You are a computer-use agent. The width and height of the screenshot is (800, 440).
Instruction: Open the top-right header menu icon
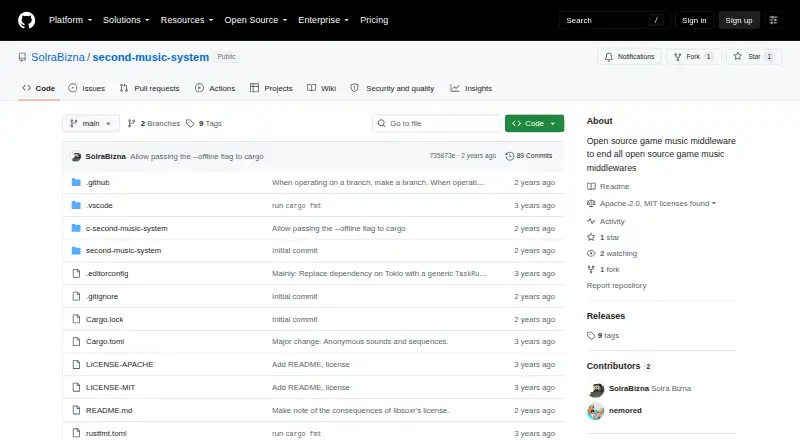[773, 20]
